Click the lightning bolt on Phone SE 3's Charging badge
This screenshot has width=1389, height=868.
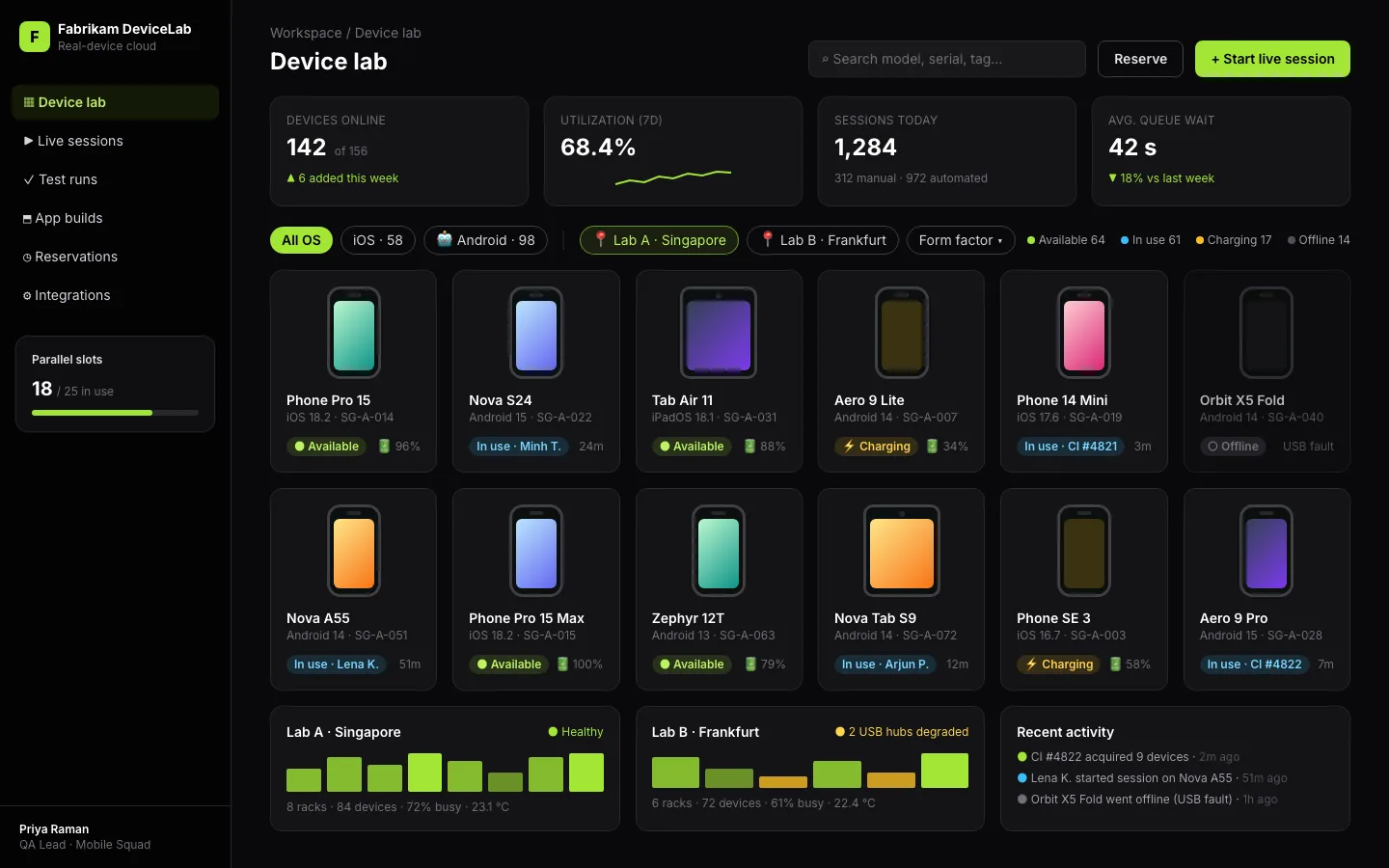[x=1031, y=665]
